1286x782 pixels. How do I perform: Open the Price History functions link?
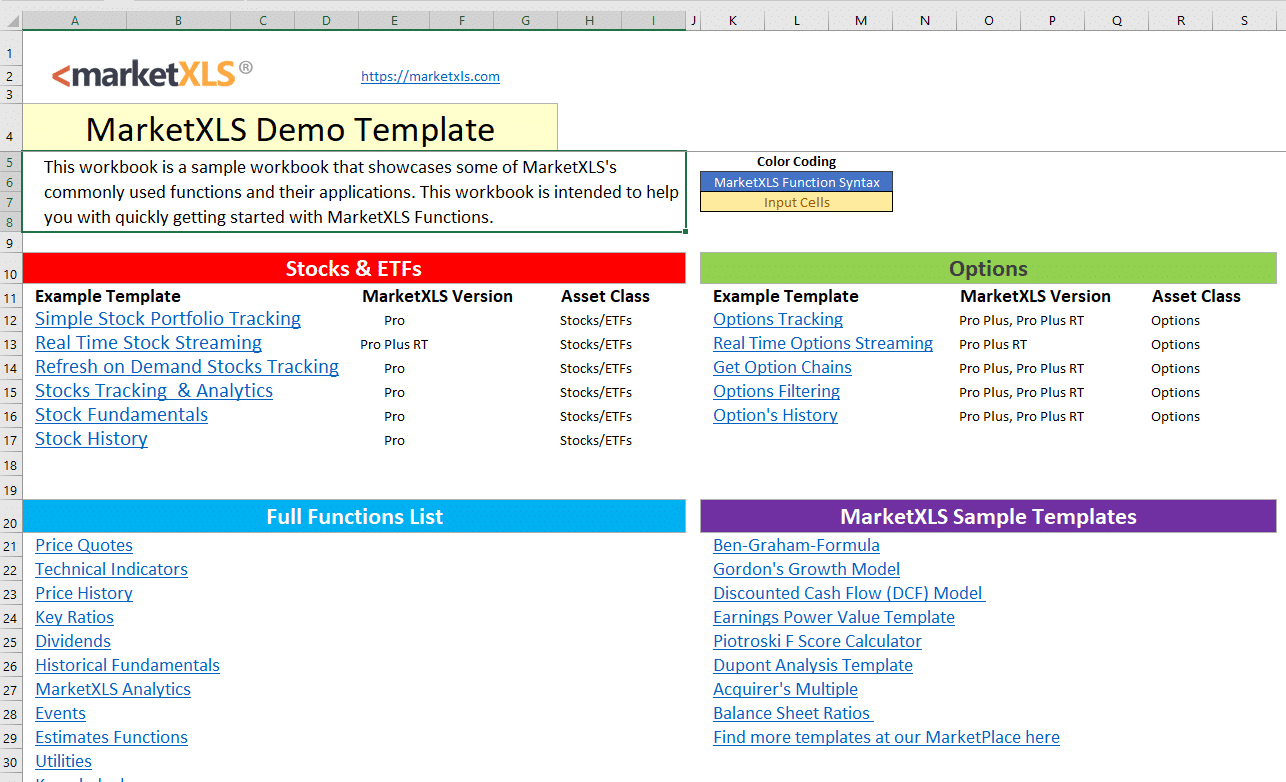tap(84, 593)
